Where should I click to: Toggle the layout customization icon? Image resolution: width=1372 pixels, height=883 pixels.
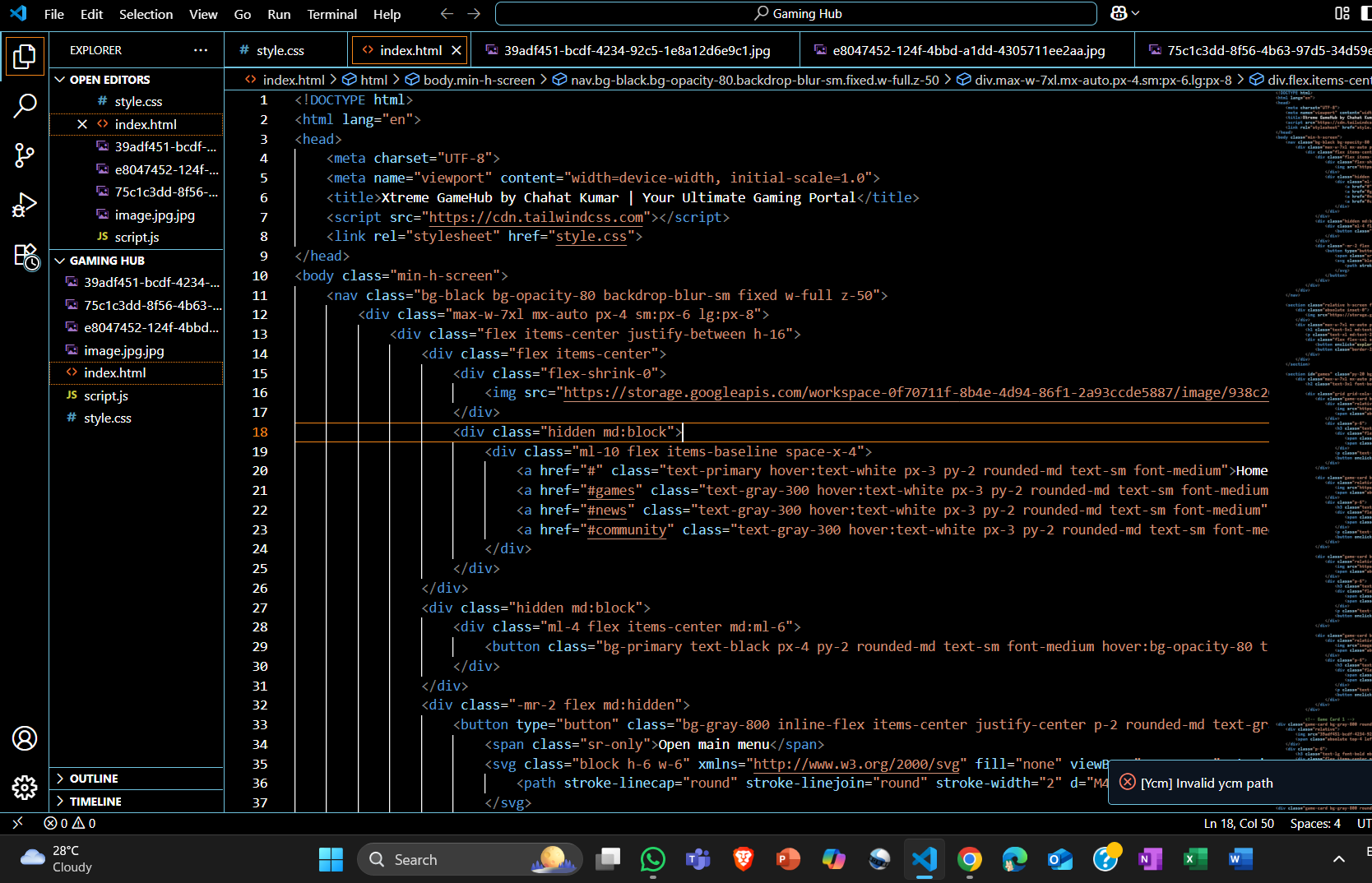pos(1342,13)
